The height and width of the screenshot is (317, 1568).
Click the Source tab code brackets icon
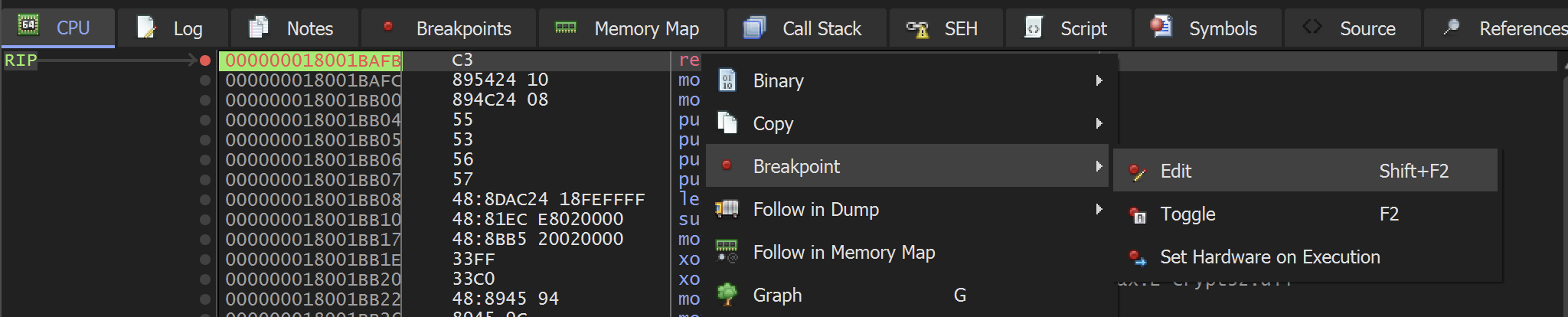(1312, 27)
